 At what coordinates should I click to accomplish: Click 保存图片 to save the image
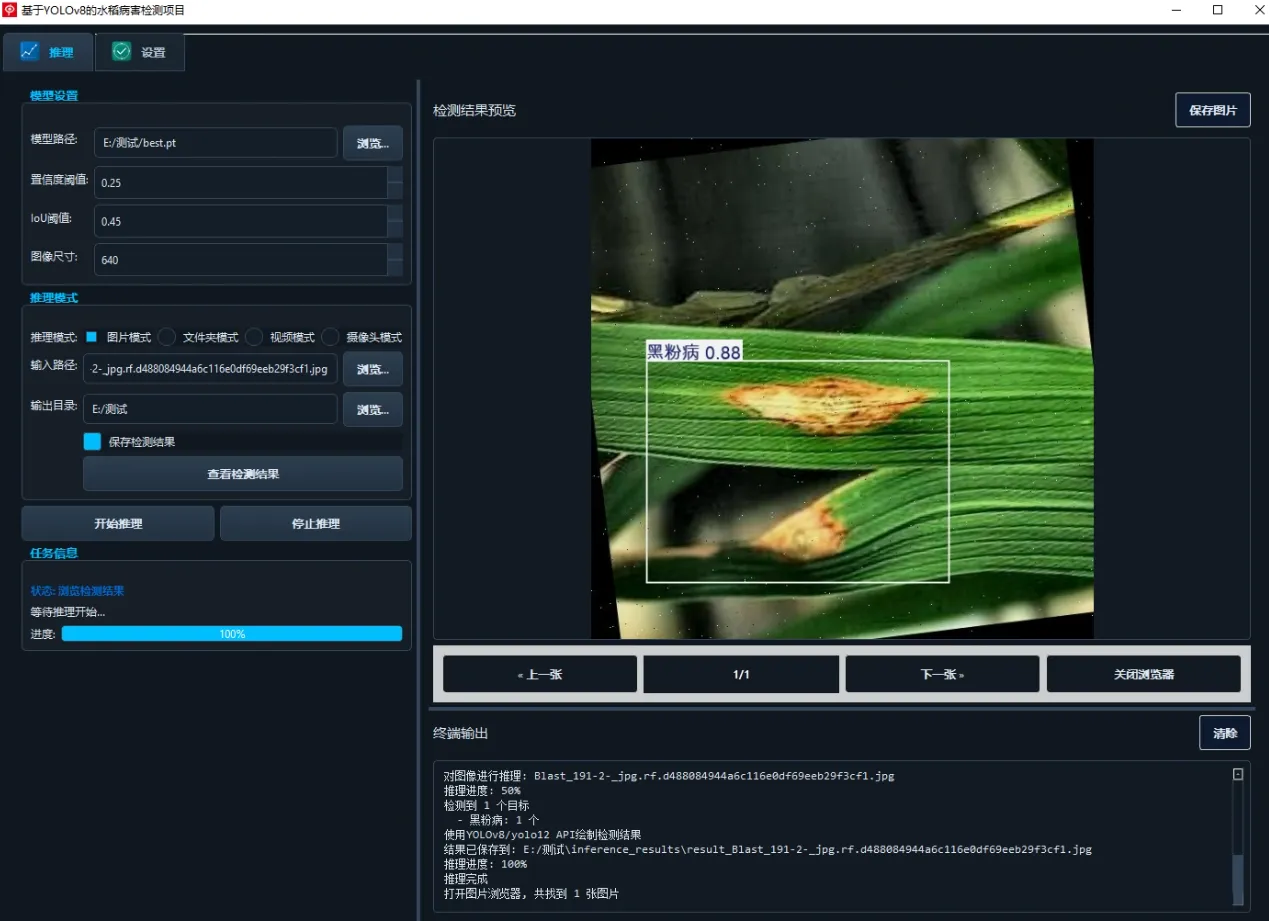click(x=1213, y=109)
